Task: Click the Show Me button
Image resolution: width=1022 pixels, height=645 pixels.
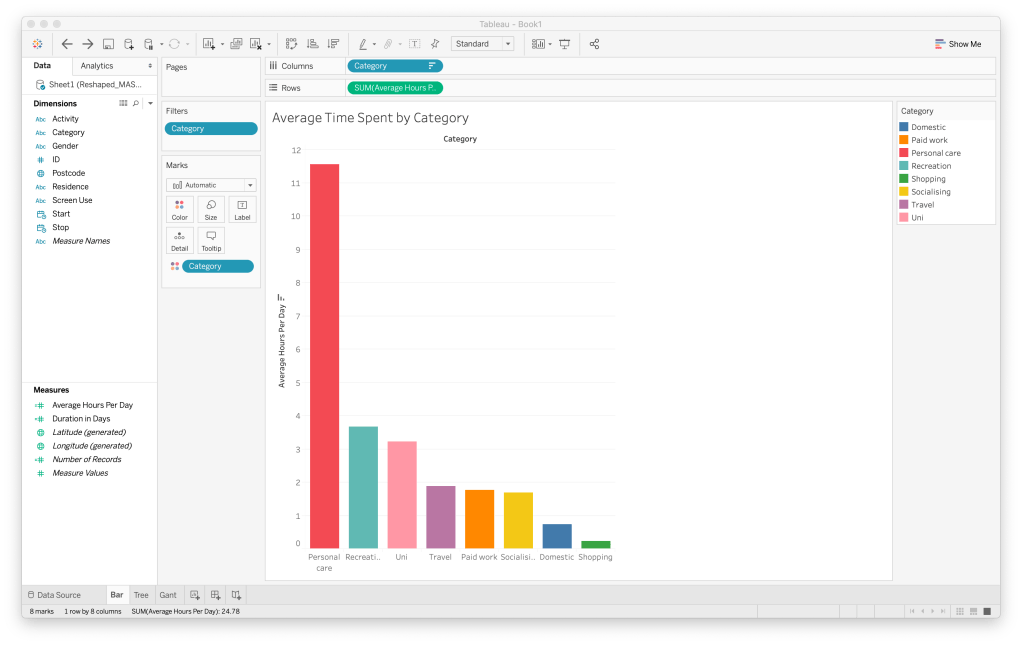Action: coord(958,44)
